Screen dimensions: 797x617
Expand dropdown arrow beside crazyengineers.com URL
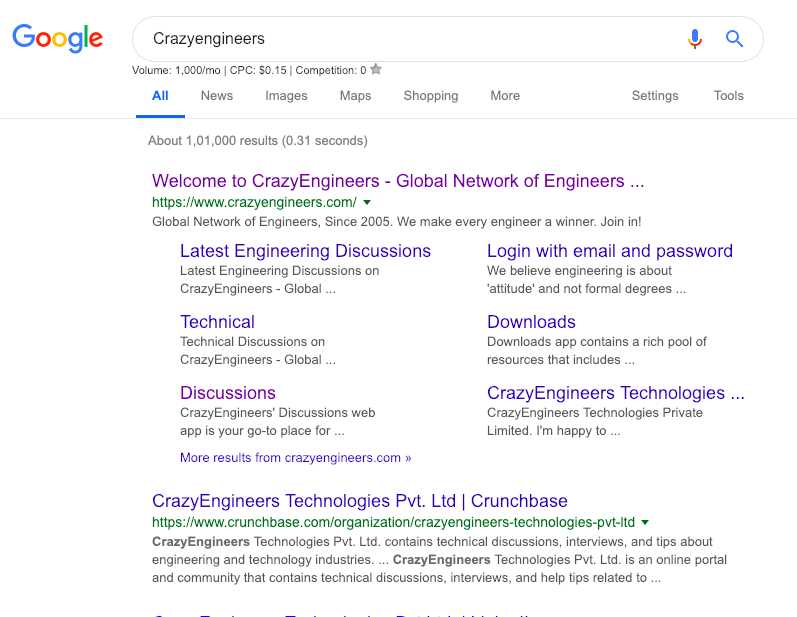367,203
